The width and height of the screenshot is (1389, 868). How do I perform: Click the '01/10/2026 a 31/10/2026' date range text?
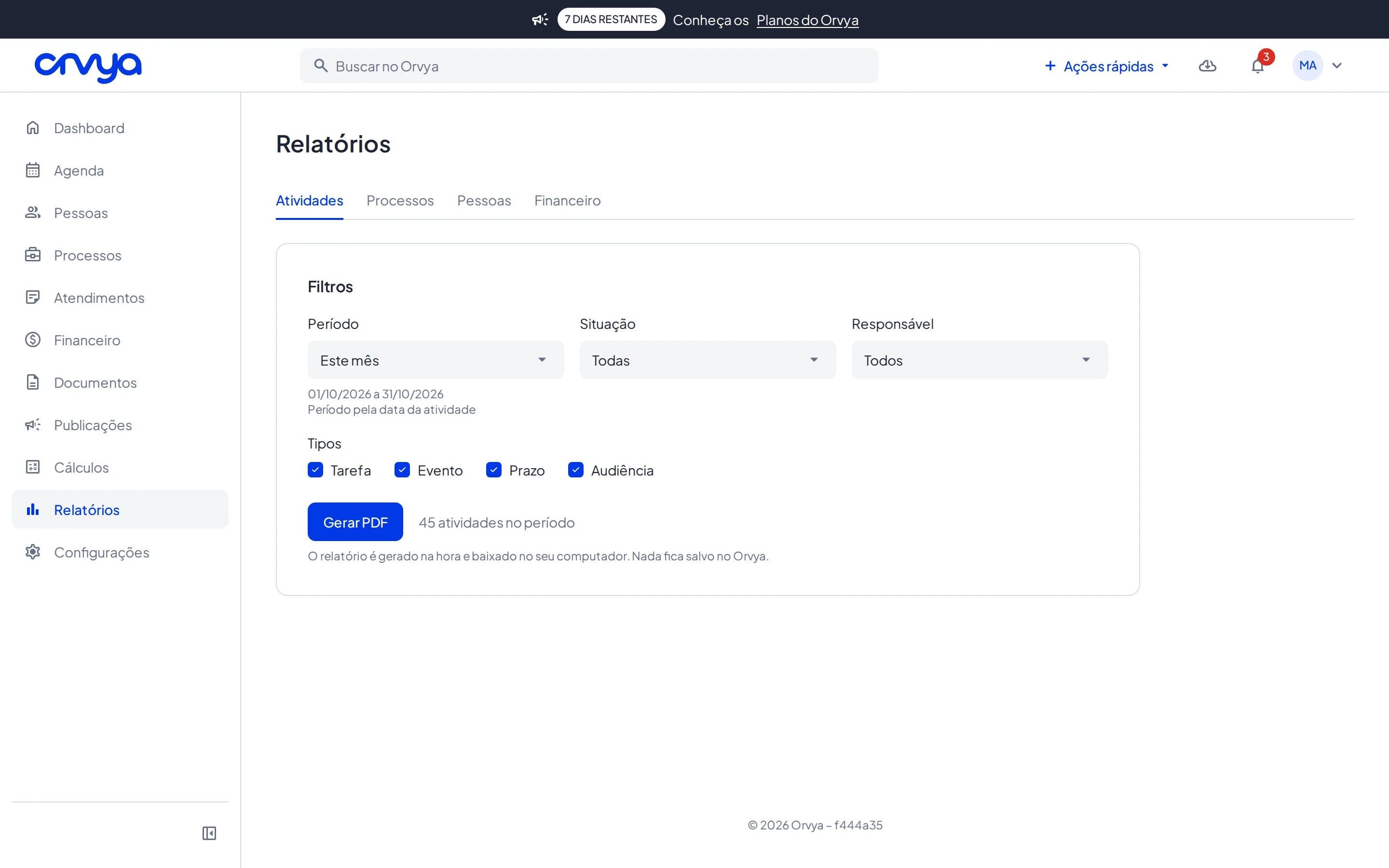[375, 394]
